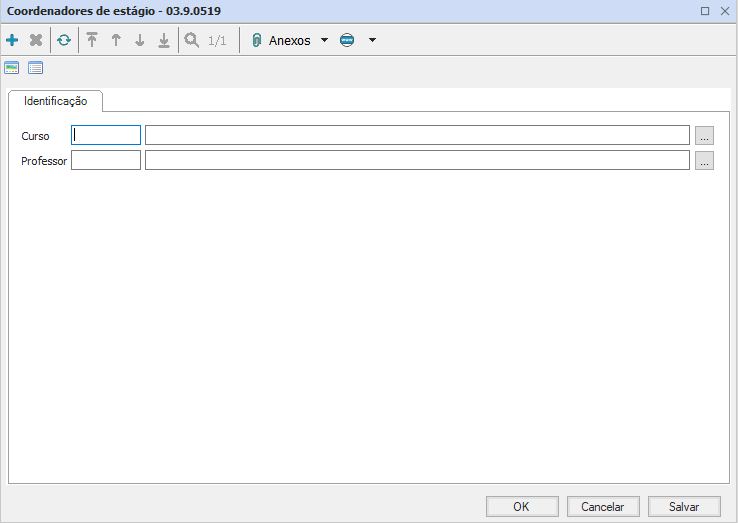Screen dimensions: 738x523
Task: Refresh the record with the reload icon
Action: (64, 41)
